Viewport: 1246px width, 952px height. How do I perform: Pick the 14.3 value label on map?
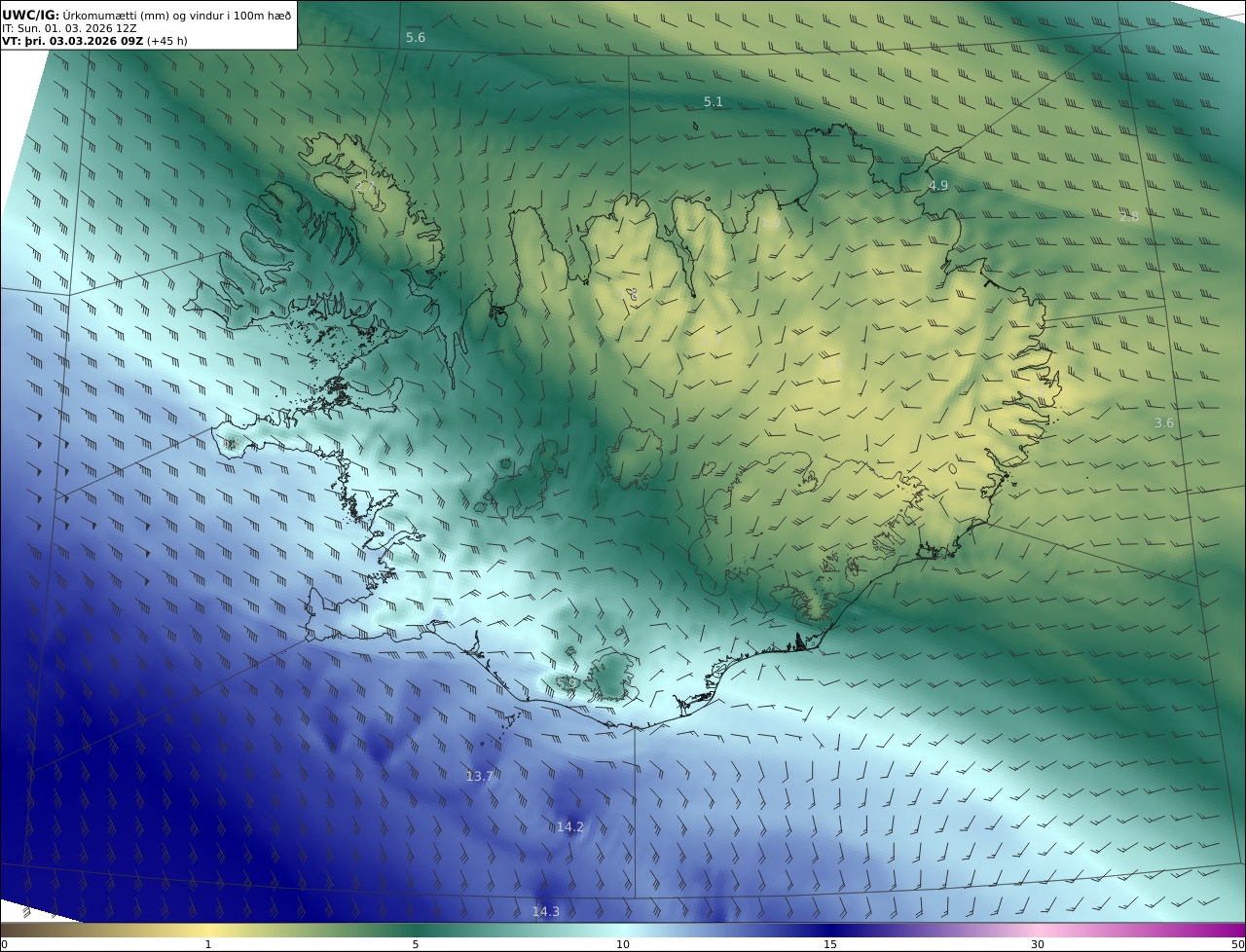tap(546, 911)
